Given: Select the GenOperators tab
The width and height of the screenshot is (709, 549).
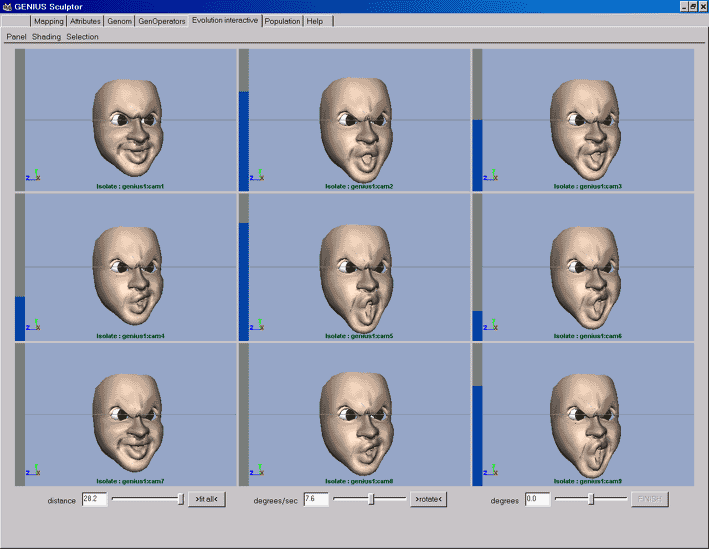Looking at the screenshot, I should point(161,21).
